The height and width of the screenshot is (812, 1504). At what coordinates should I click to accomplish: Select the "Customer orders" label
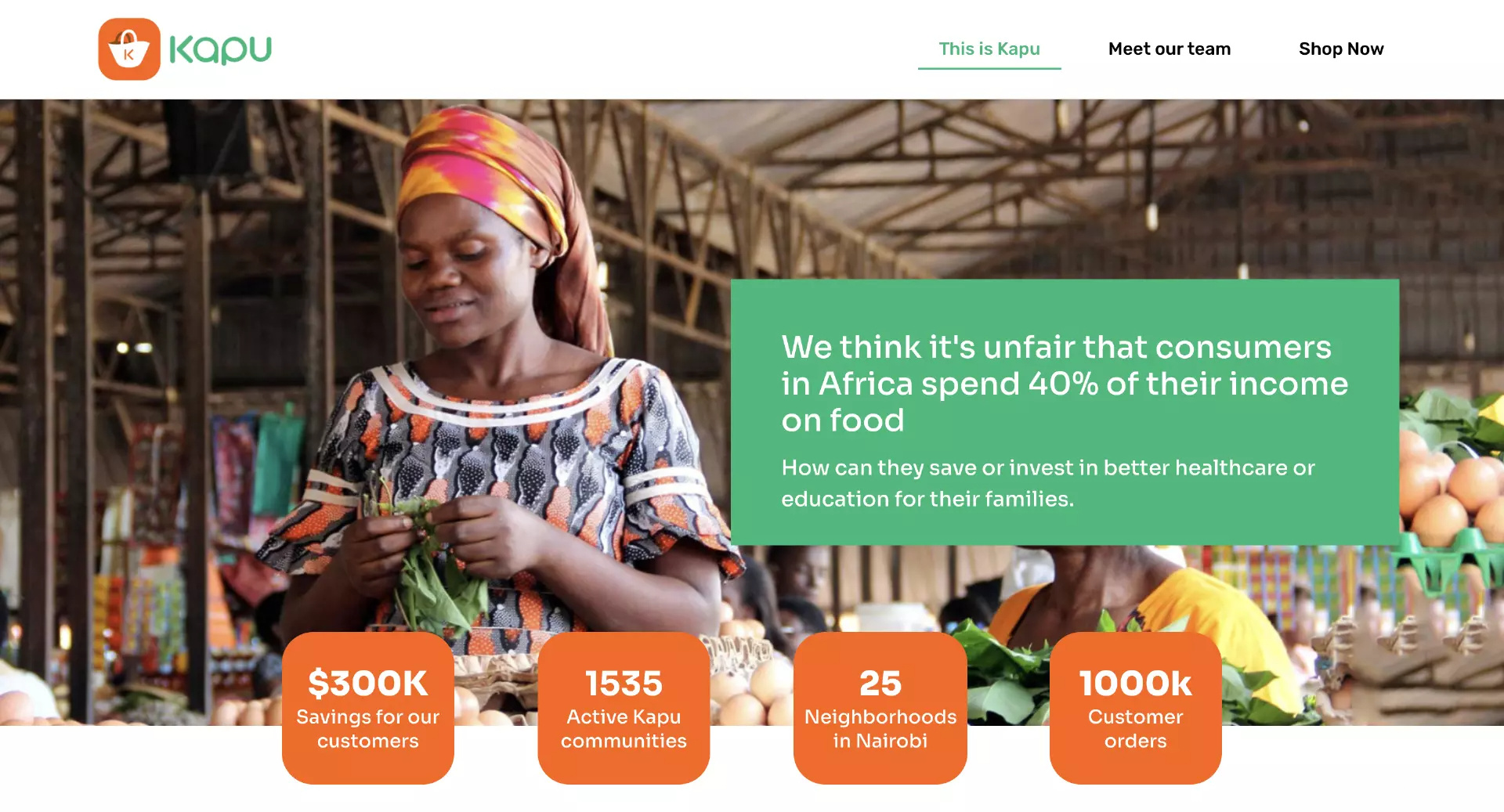click(1135, 729)
